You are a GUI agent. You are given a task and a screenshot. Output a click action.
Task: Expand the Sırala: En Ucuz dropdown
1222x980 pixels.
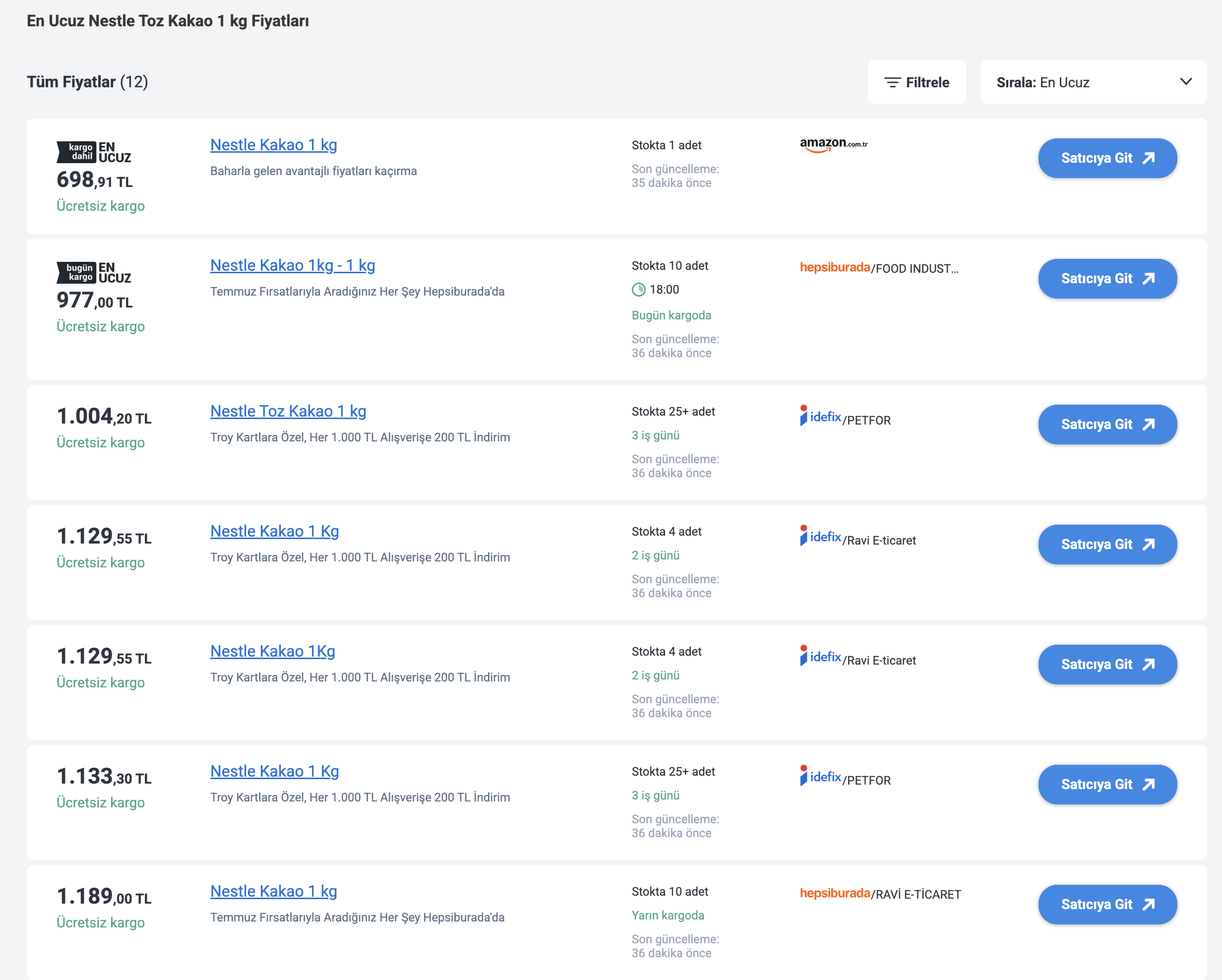(x=1094, y=82)
